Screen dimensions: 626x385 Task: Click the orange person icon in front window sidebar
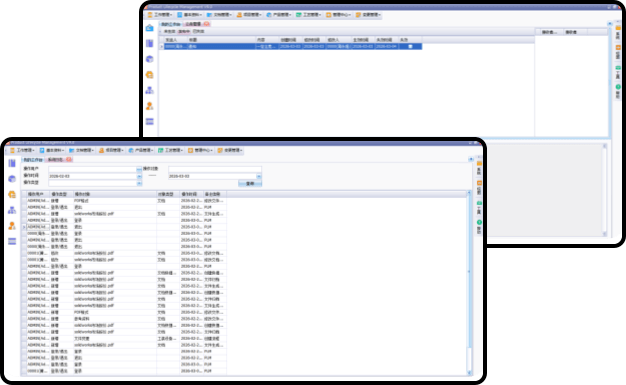point(12,226)
